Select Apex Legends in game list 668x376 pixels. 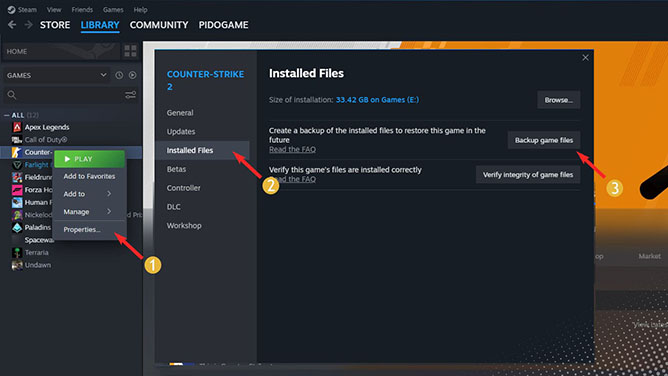coord(47,127)
